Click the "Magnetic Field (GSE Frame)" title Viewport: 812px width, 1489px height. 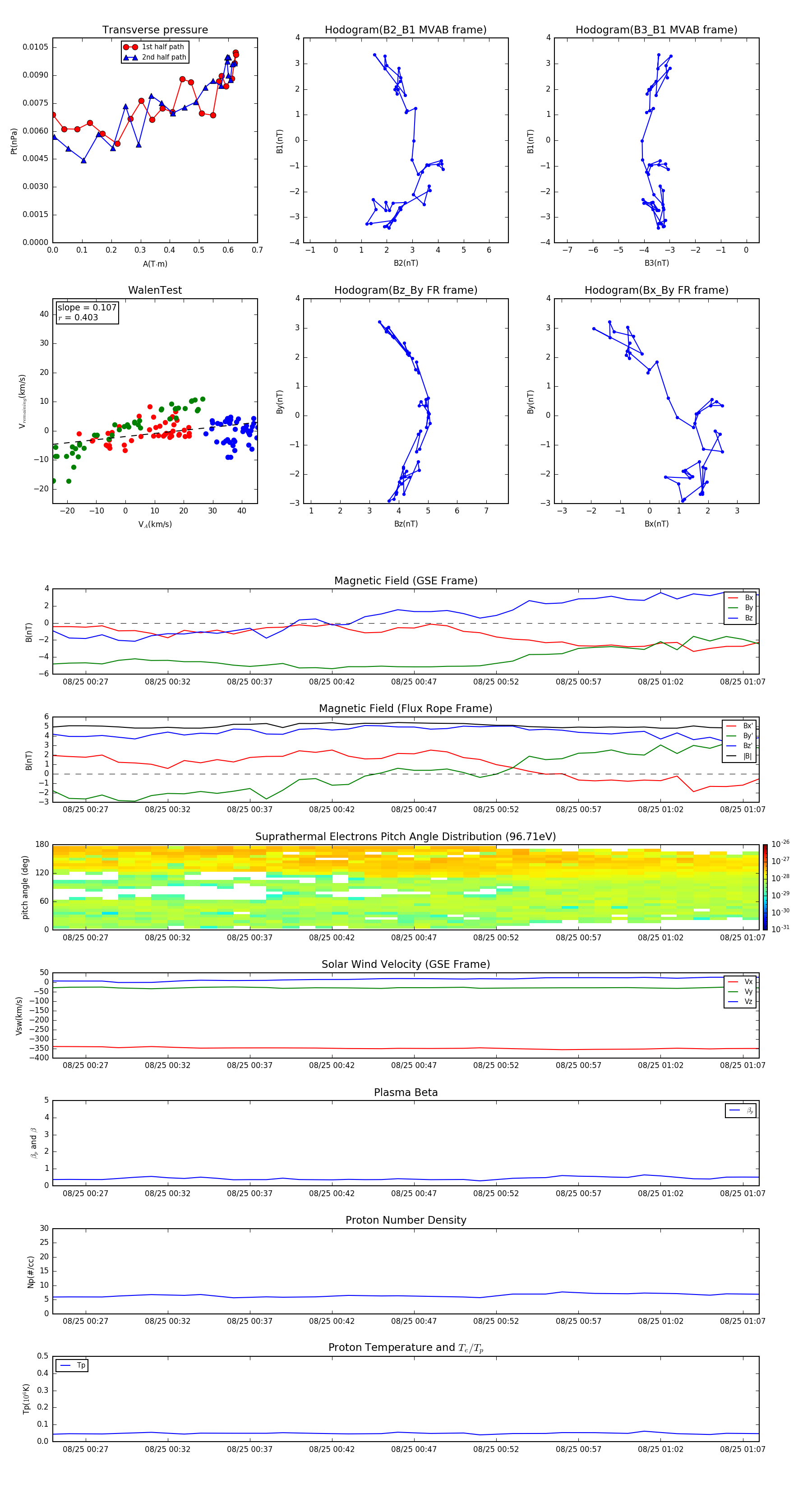[x=406, y=581]
